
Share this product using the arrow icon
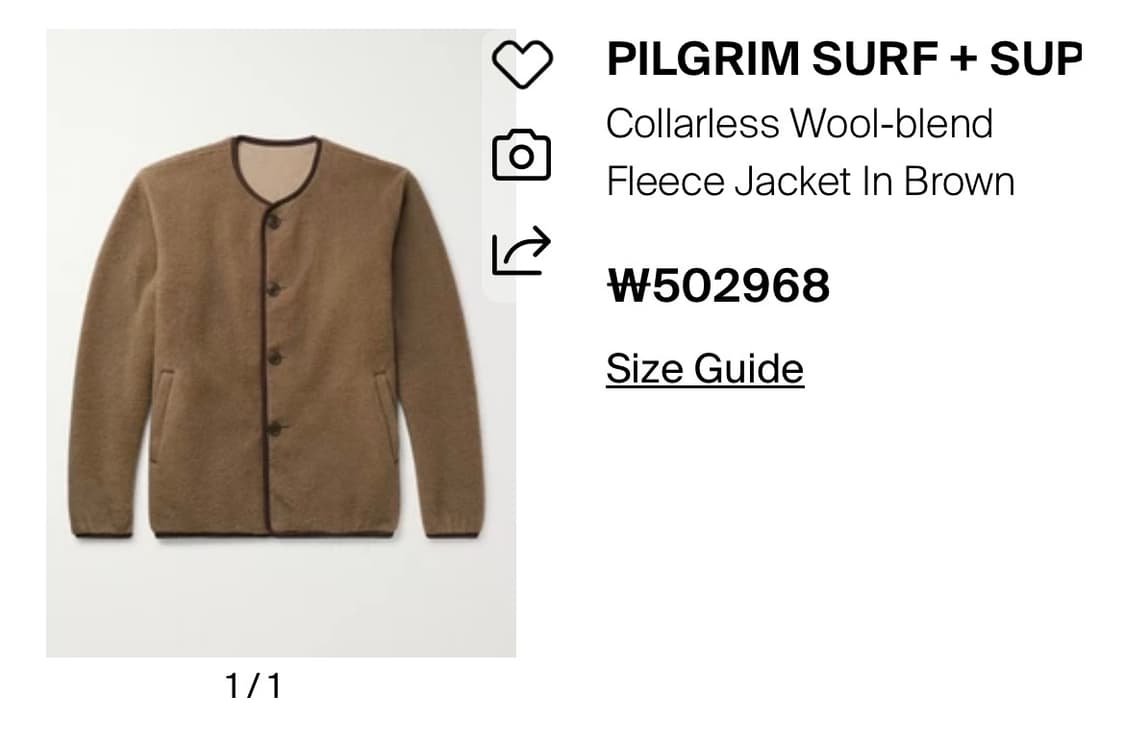coord(522,250)
